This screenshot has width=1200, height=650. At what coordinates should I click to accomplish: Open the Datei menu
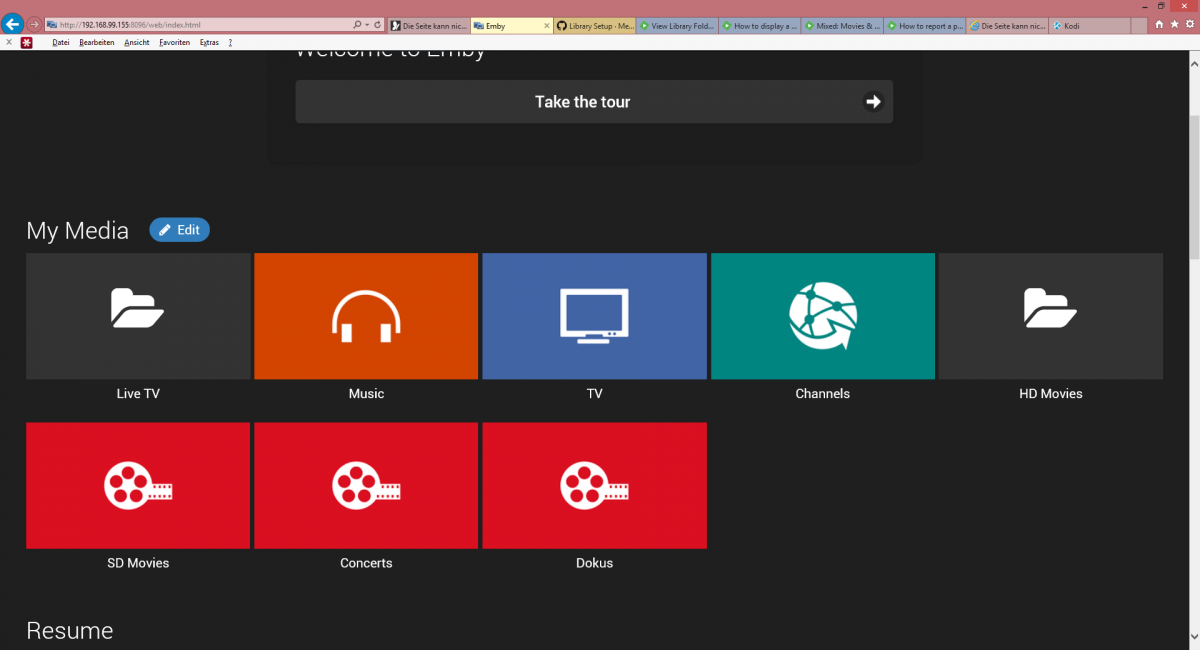(61, 43)
